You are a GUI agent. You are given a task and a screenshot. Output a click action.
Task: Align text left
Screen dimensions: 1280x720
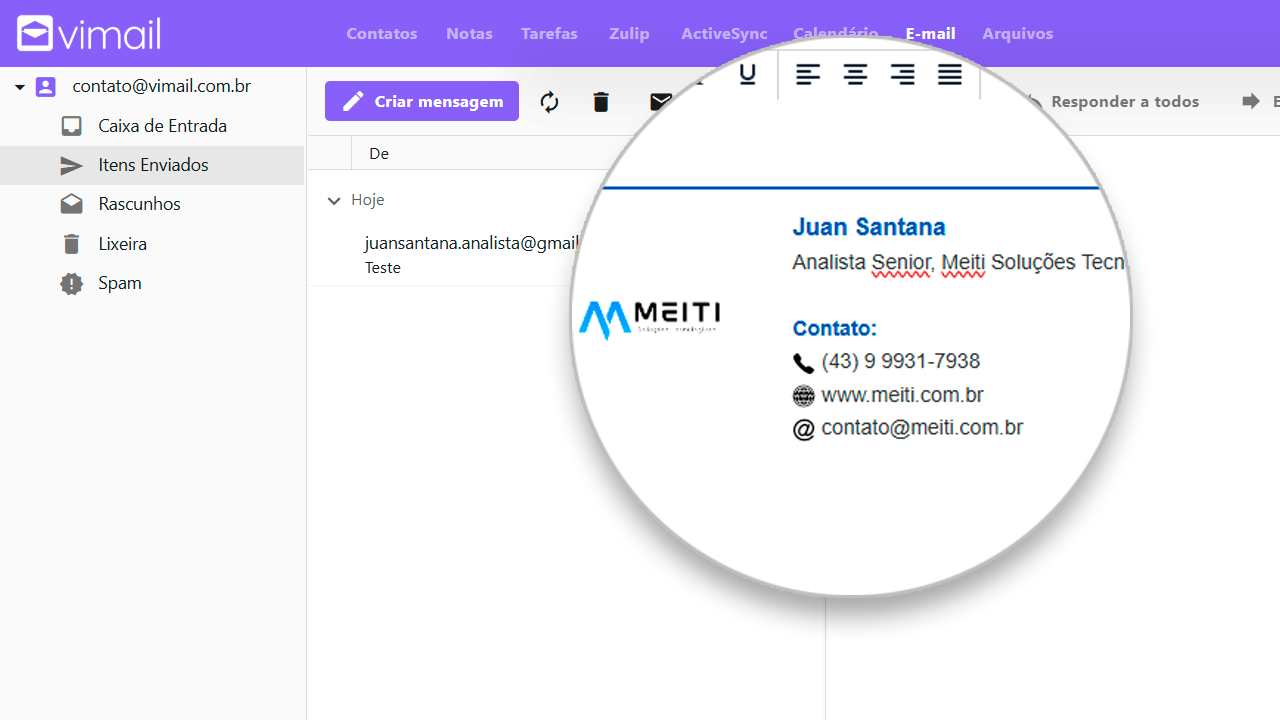click(808, 74)
